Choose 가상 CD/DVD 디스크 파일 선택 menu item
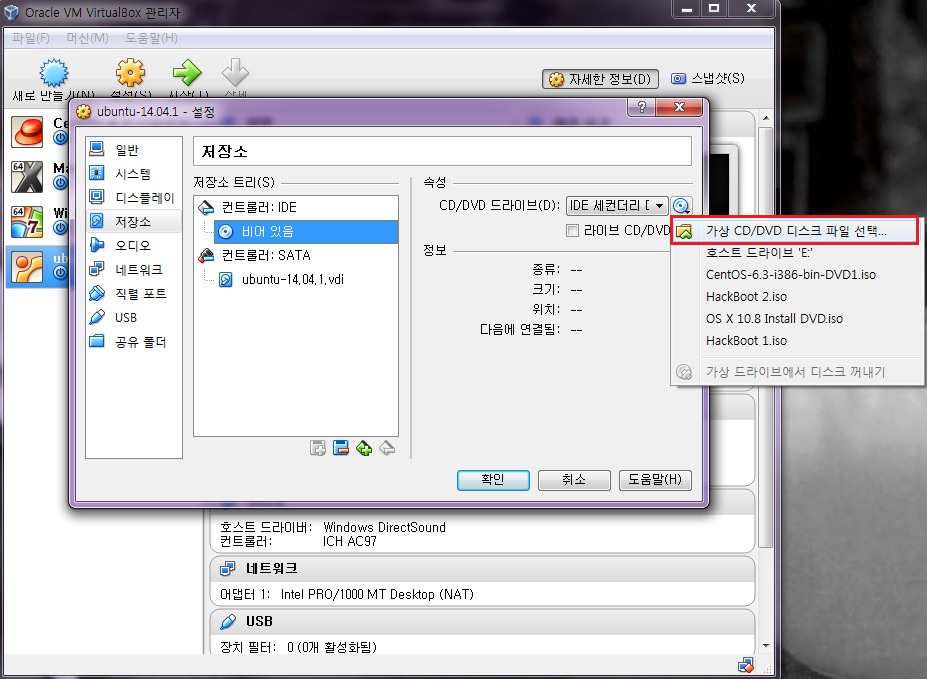The height and width of the screenshot is (679, 927). (x=795, y=231)
